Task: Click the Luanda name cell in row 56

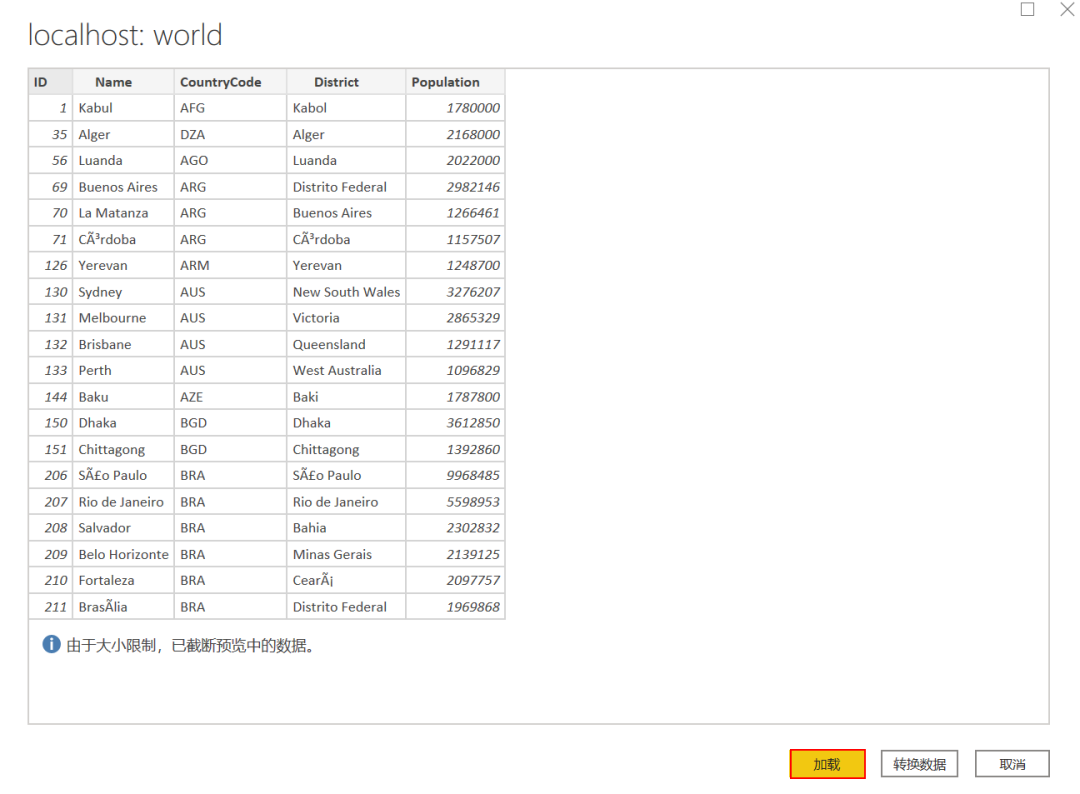Action: tap(123, 160)
